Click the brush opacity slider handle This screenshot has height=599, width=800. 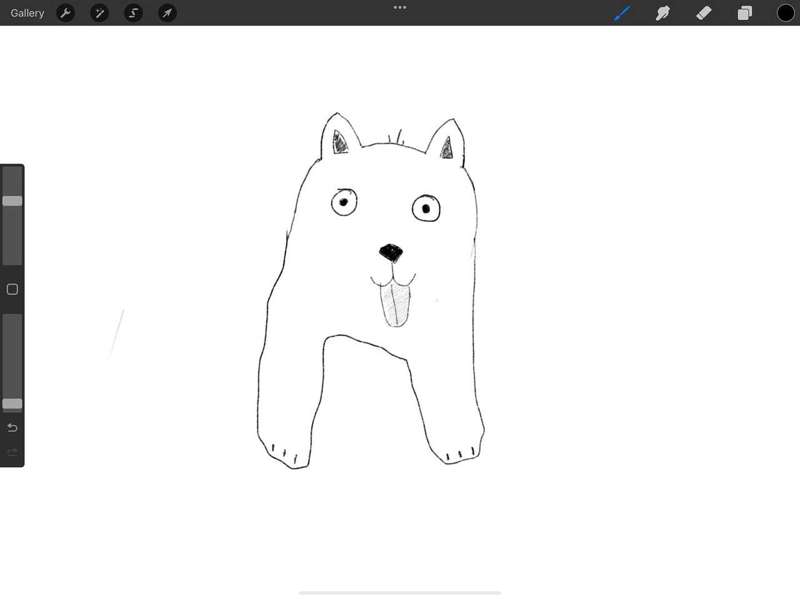coord(12,404)
